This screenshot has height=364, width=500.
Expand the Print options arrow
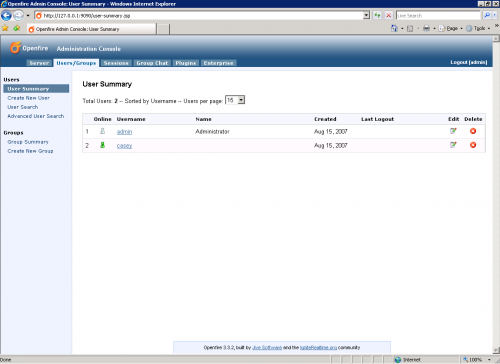click(434, 29)
